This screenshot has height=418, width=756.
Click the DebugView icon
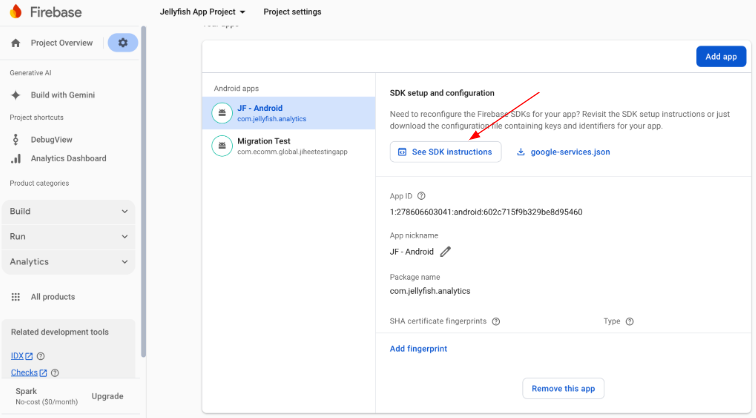pyautogui.click(x=16, y=139)
